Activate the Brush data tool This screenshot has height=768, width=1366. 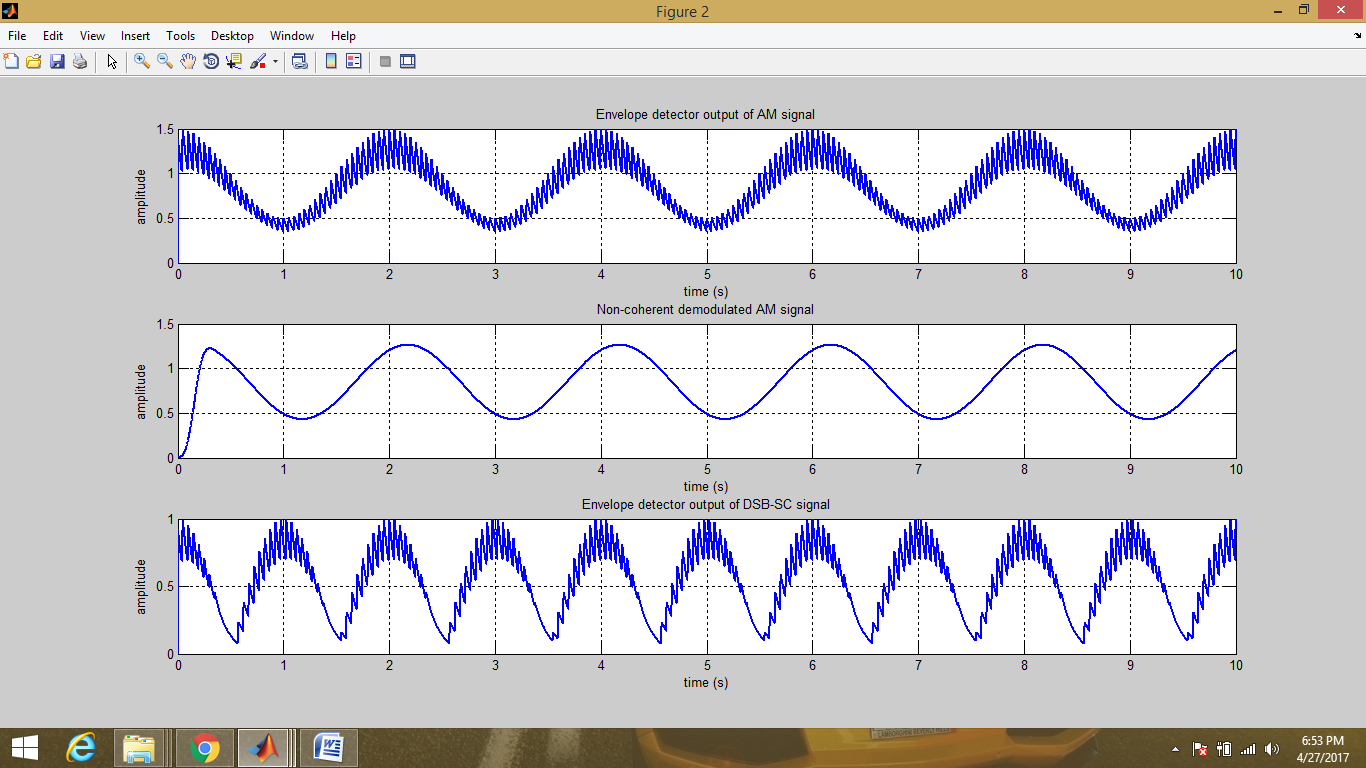pyautogui.click(x=258, y=61)
